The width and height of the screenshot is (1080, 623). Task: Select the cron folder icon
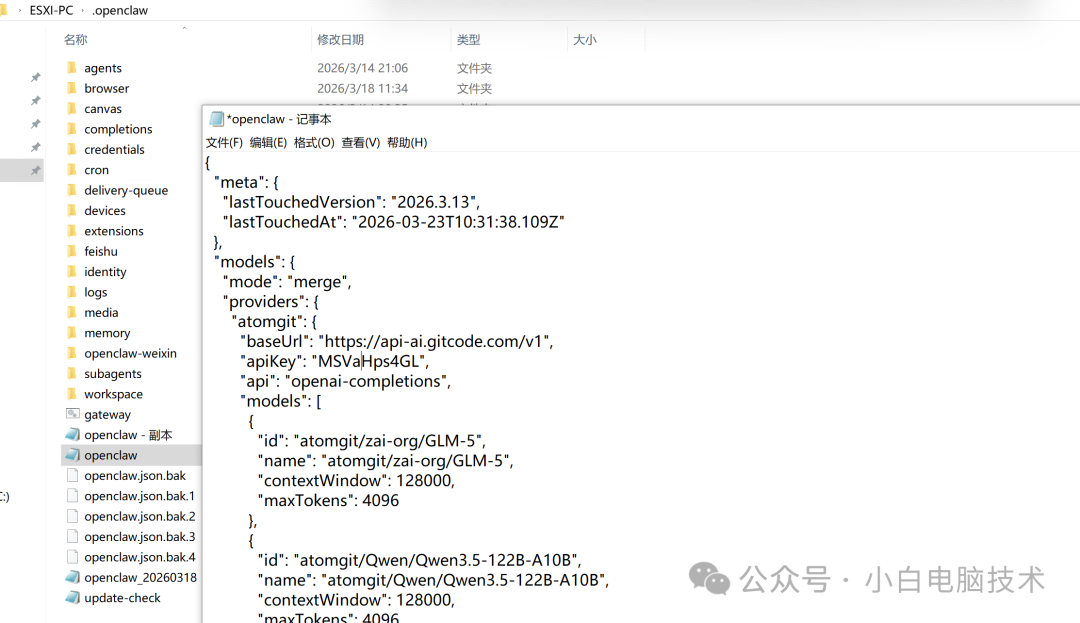point(72,169)
